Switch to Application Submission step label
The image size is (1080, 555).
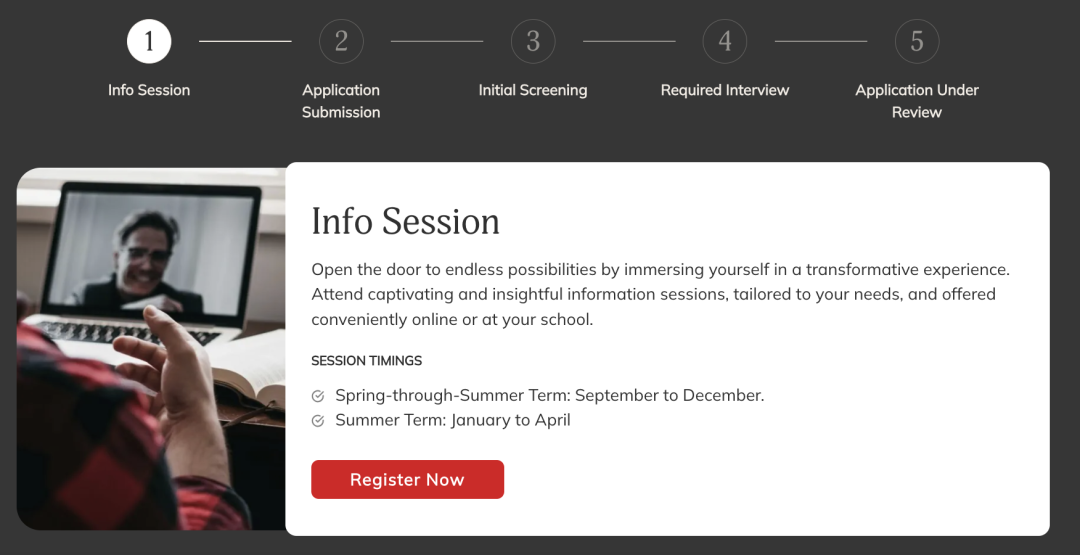341,101
